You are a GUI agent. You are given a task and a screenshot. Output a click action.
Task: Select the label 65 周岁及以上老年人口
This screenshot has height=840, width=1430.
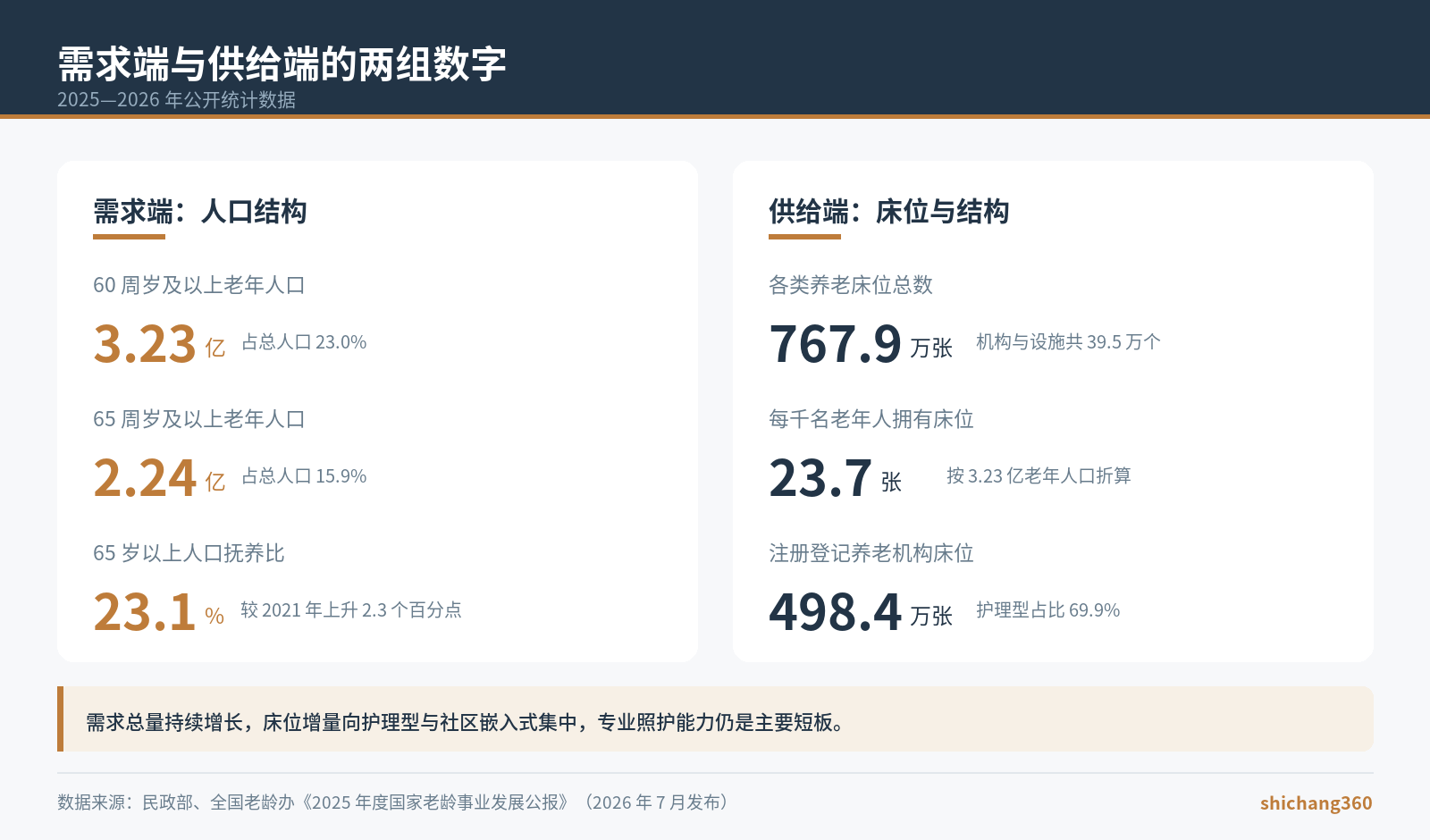click(x=199, y=419)
